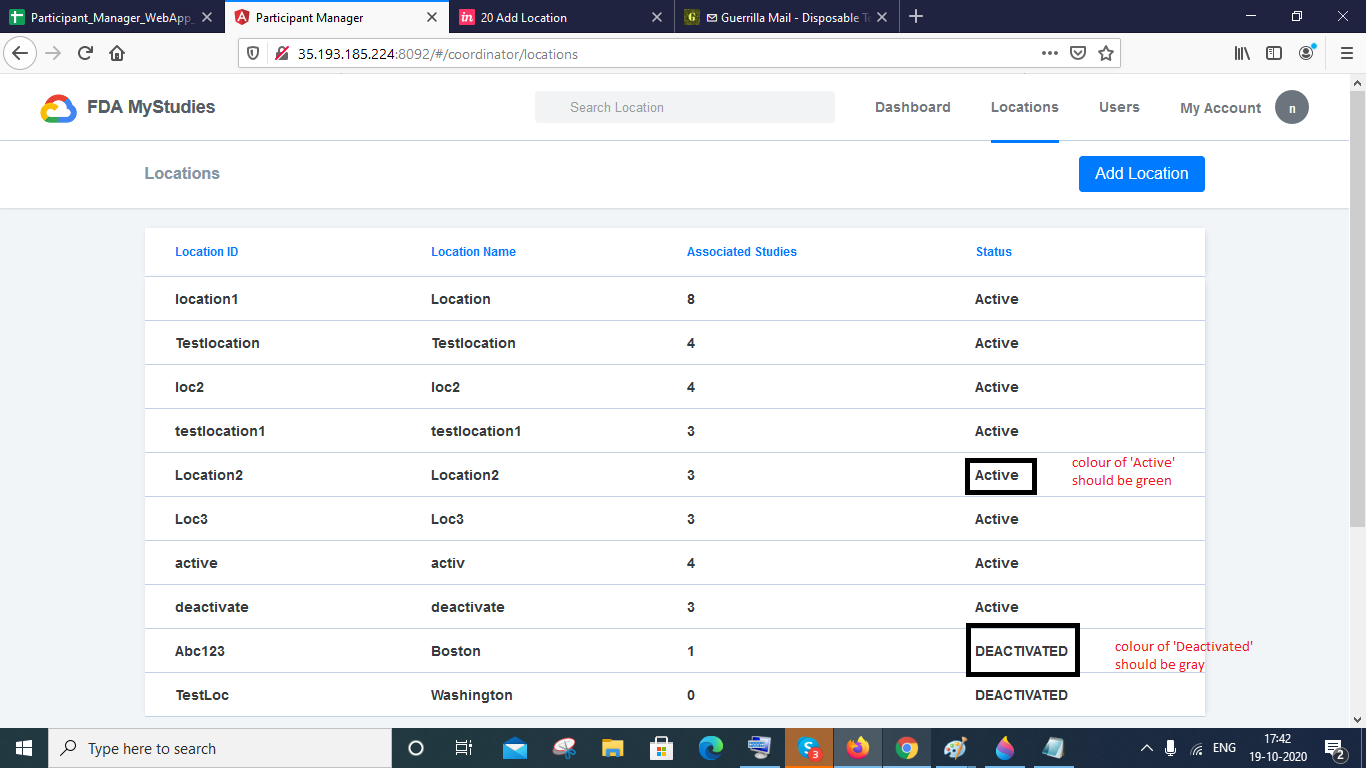Click the Add Location button

1141,173
